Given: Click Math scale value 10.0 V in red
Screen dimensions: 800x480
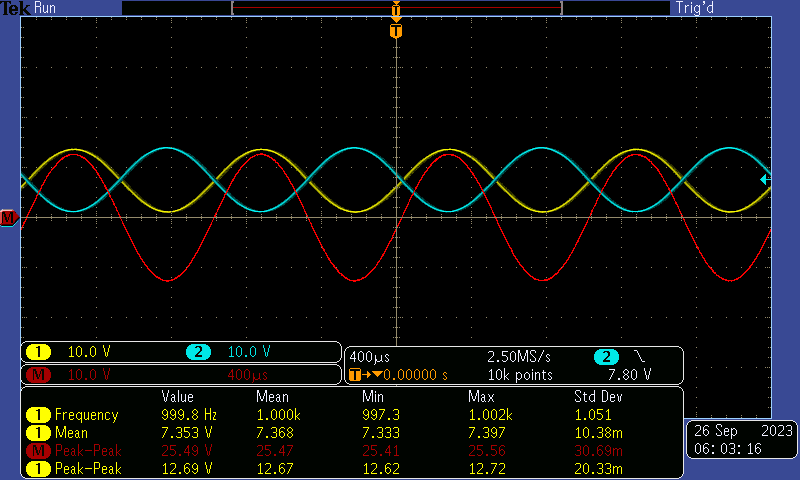Looking at the screenshot, I should point(89,375).
